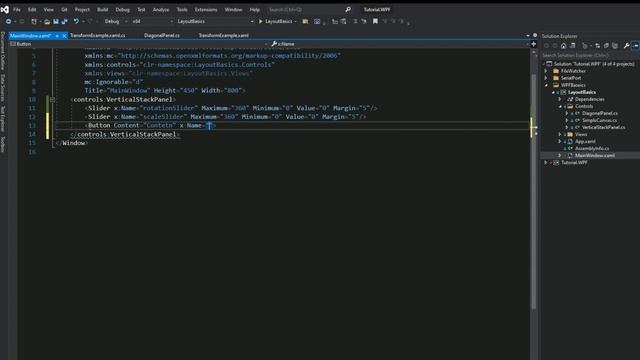The height and width of the screenshot is (360, 640).
Task: Expand the Views folder node
Action: tap(560, 134)
